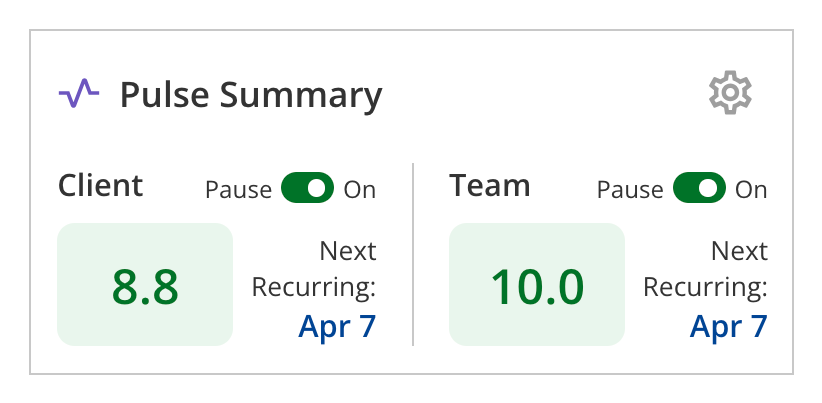Image resolution: width=822 pixels, height=403 pixels.
Task: Click Team's Next Recurring label
Action: pyautogui.click(x=706, y=269)
